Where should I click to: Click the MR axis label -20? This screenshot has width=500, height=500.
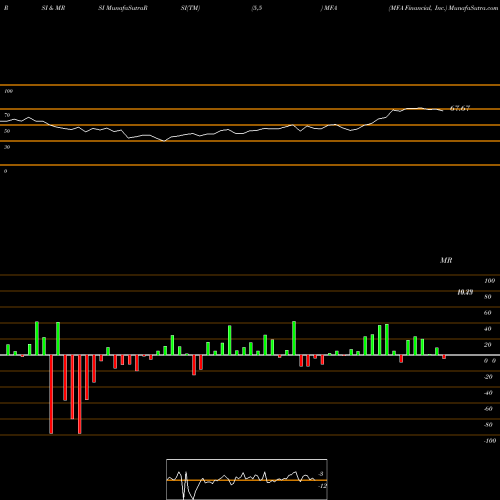click(488, 377)
